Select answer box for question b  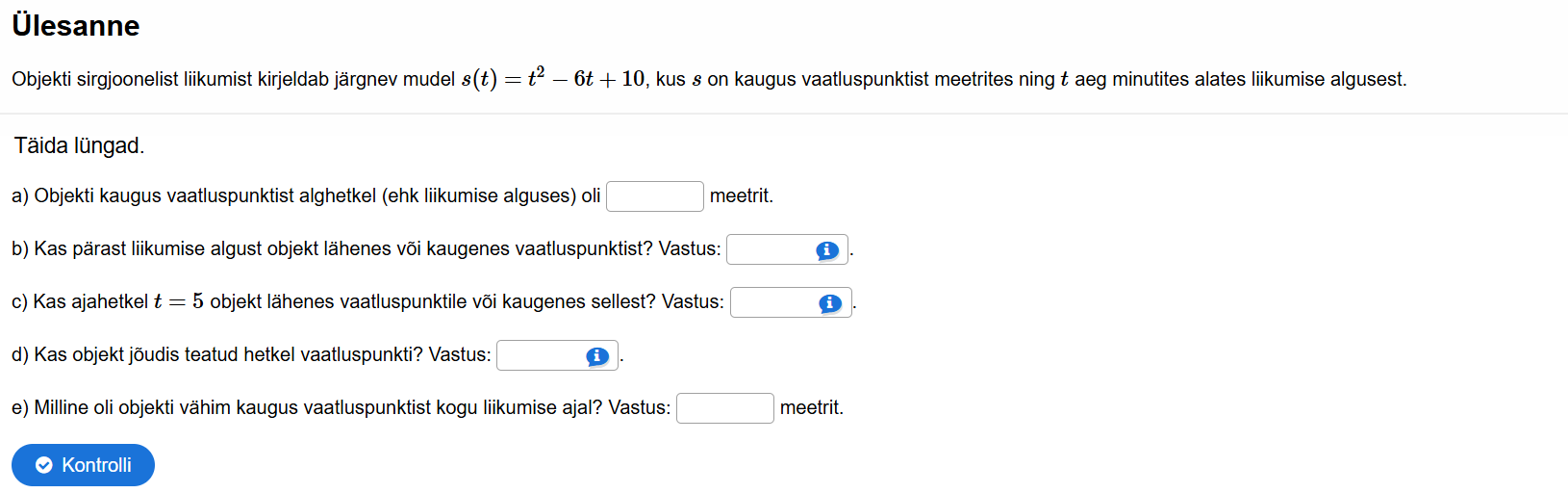click(x=771, y=250)
